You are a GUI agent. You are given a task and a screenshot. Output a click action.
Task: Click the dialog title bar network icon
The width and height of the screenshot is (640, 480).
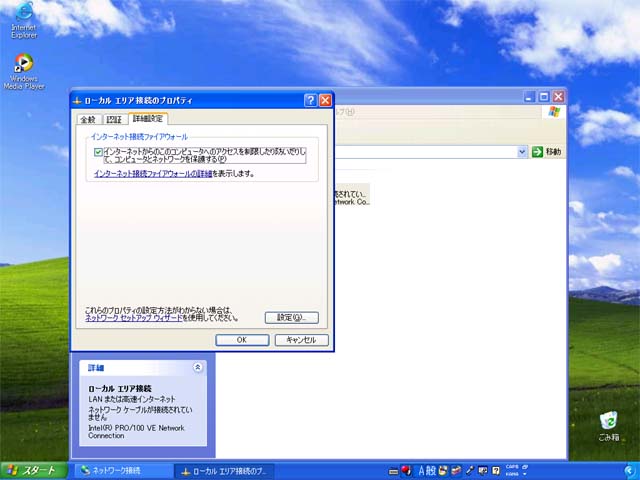pyautogui.click(x=77, y=100)
